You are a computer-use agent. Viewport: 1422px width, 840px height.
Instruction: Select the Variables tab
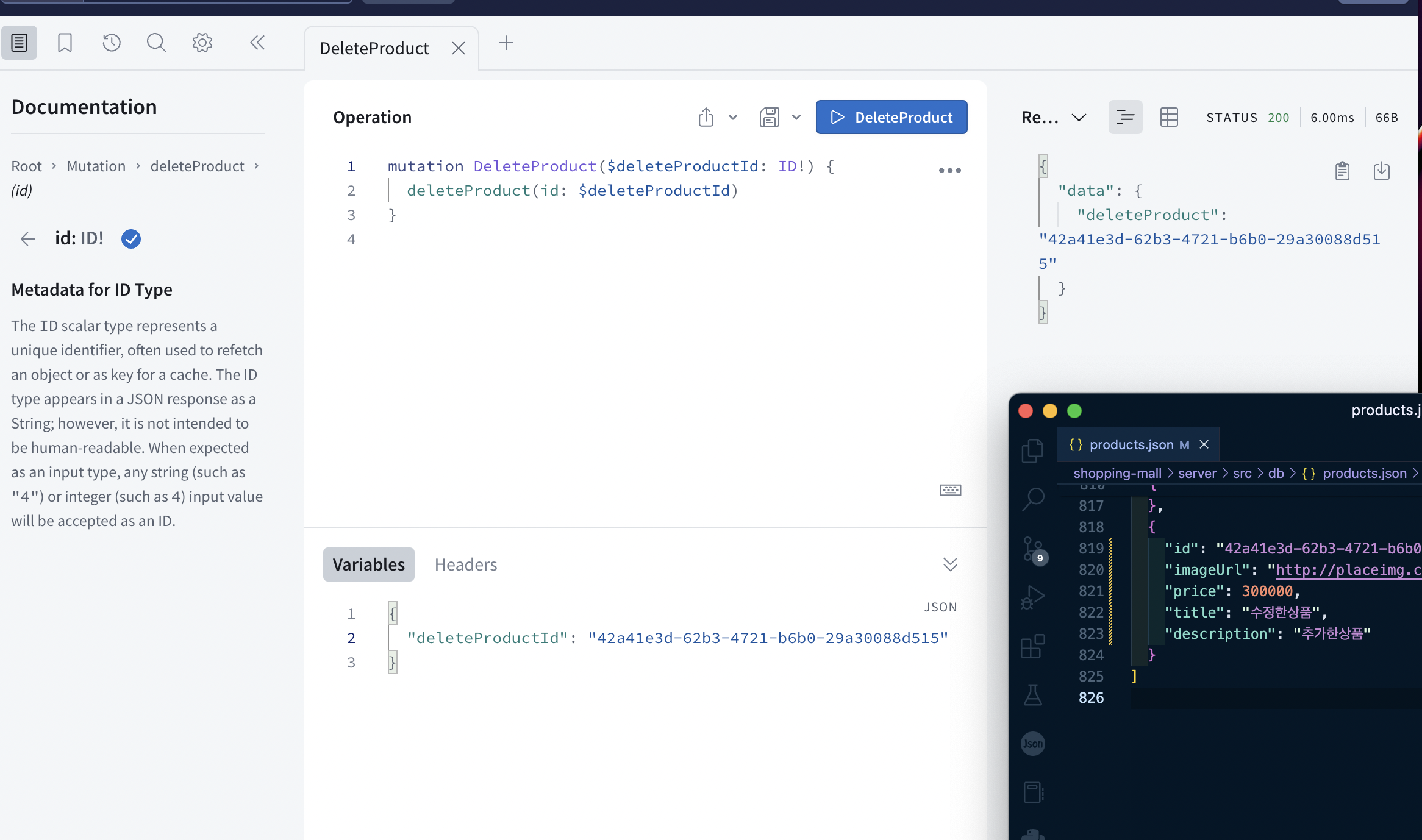point(368,564)
